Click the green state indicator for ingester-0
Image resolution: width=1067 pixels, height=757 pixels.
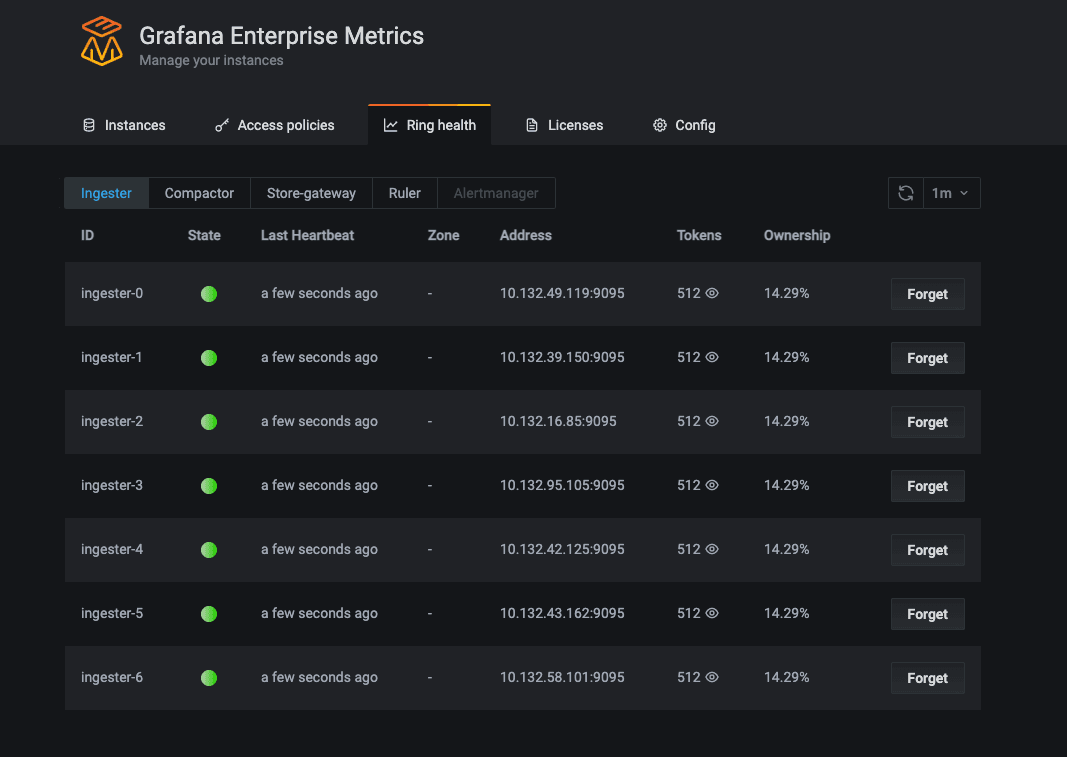click(x=209, y=294)
